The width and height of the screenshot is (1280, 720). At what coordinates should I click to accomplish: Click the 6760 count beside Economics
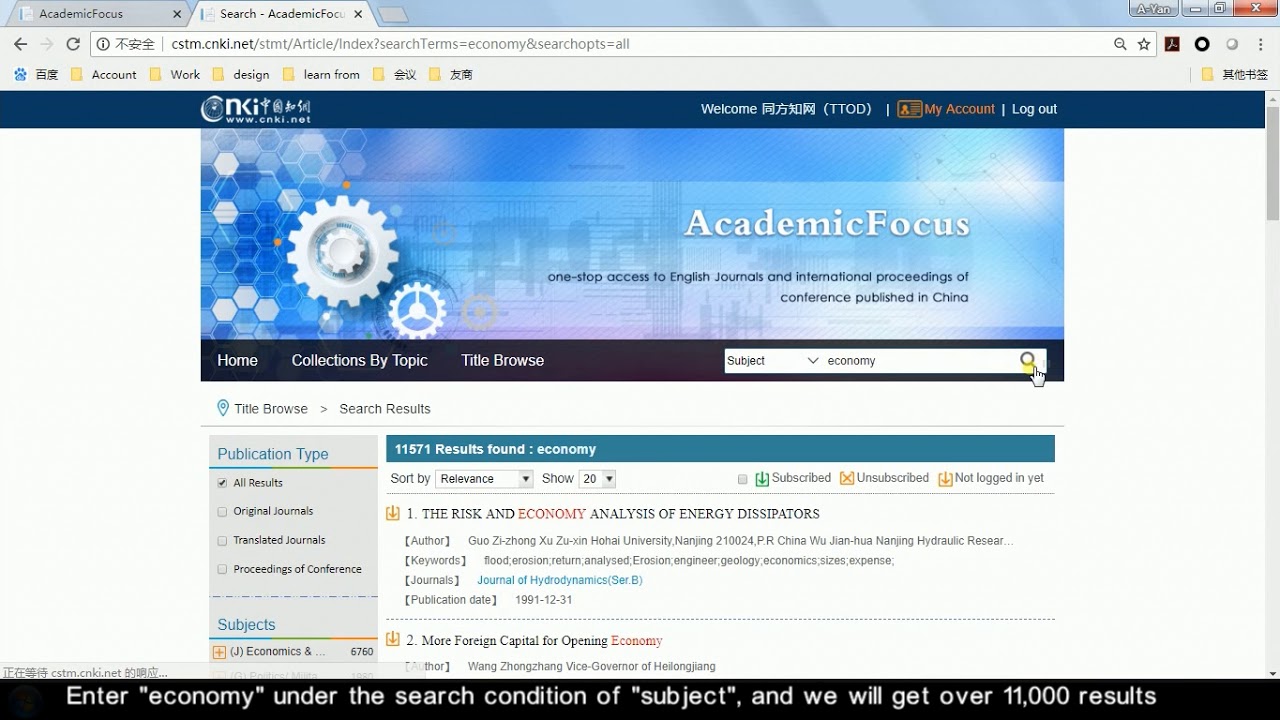click(362, 652)
